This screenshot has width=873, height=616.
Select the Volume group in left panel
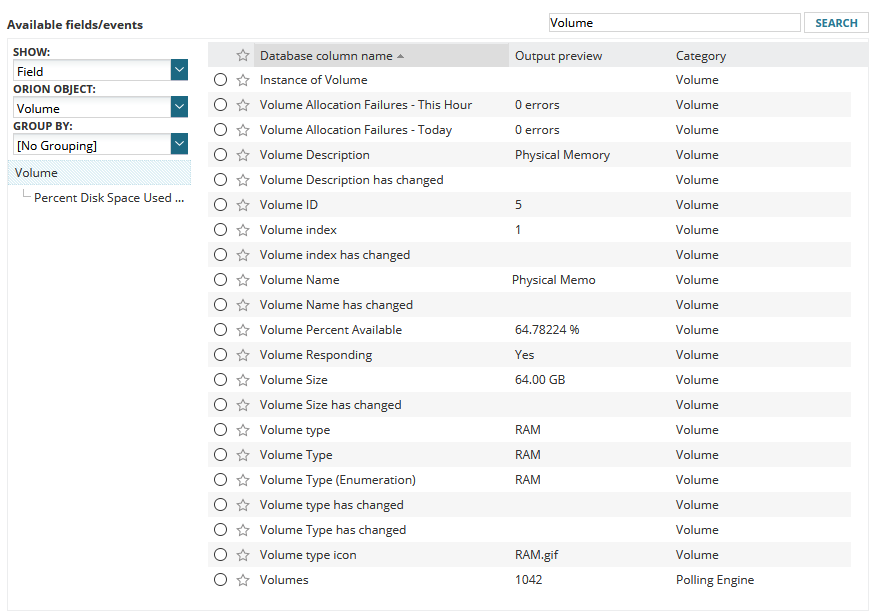36,172
